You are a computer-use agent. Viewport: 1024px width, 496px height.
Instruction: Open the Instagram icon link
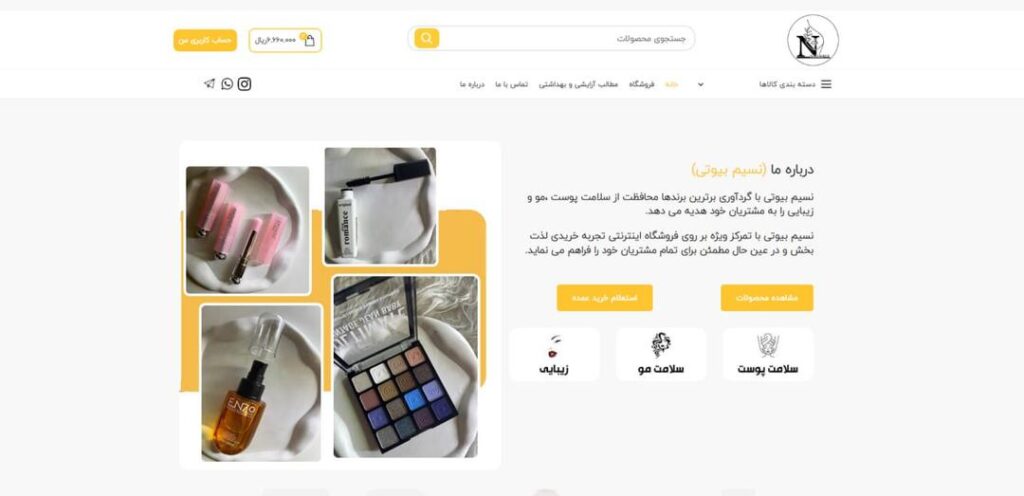(244, 84)
